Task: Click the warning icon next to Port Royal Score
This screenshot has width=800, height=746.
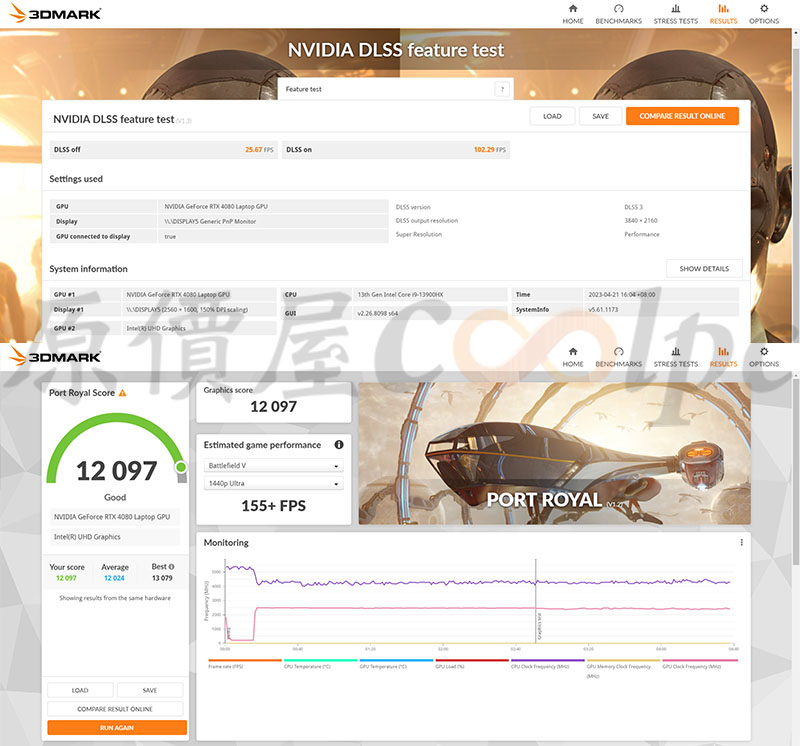Action: click(122, 393)
